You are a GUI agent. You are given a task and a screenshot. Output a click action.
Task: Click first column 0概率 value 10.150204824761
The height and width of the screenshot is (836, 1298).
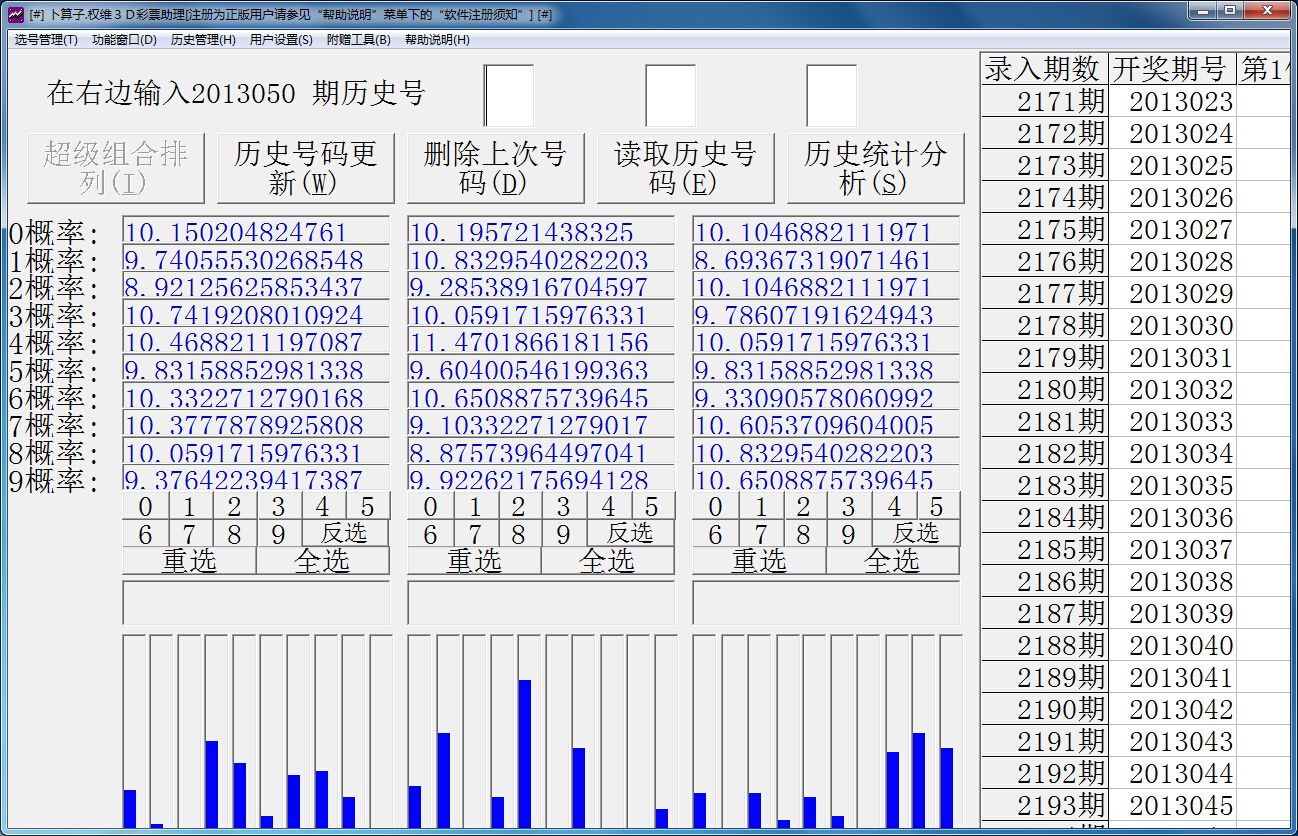coord(256,231)
